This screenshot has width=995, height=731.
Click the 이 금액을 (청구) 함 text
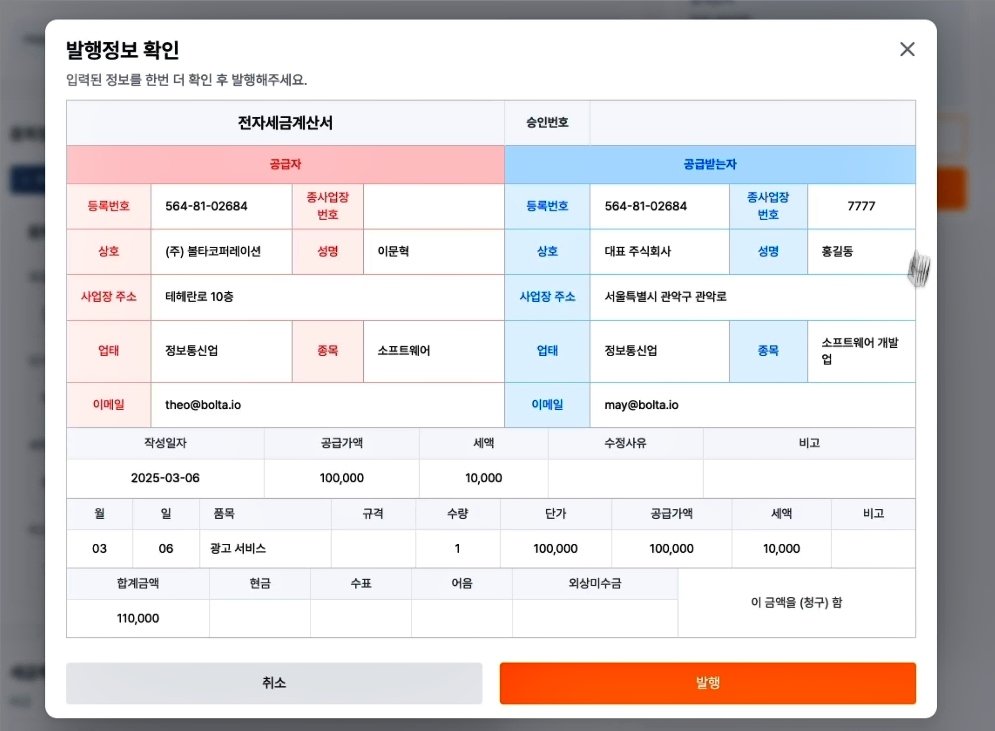[796, 602]
